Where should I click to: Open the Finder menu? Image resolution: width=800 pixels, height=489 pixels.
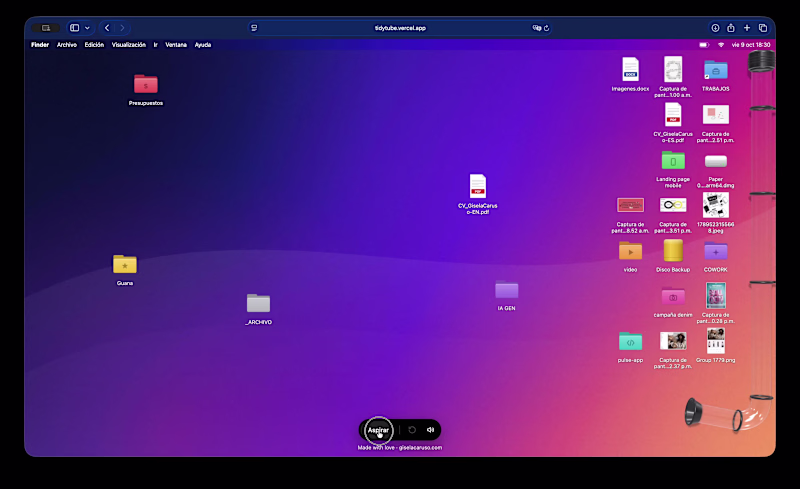40,45
